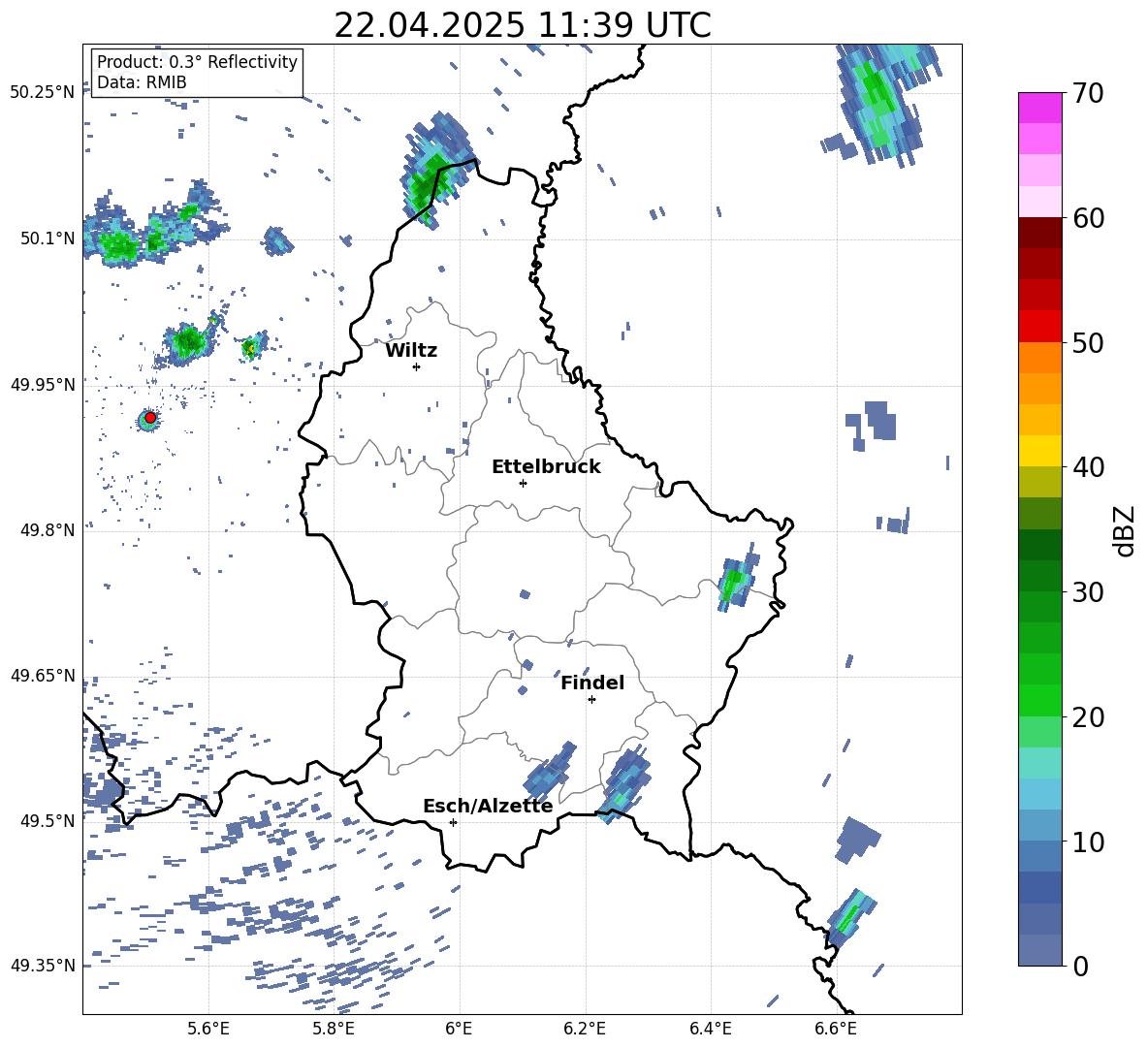
Task: Pick the yellow colorbar band at 40 dBZ
Action: click(x=1039, y=451)
